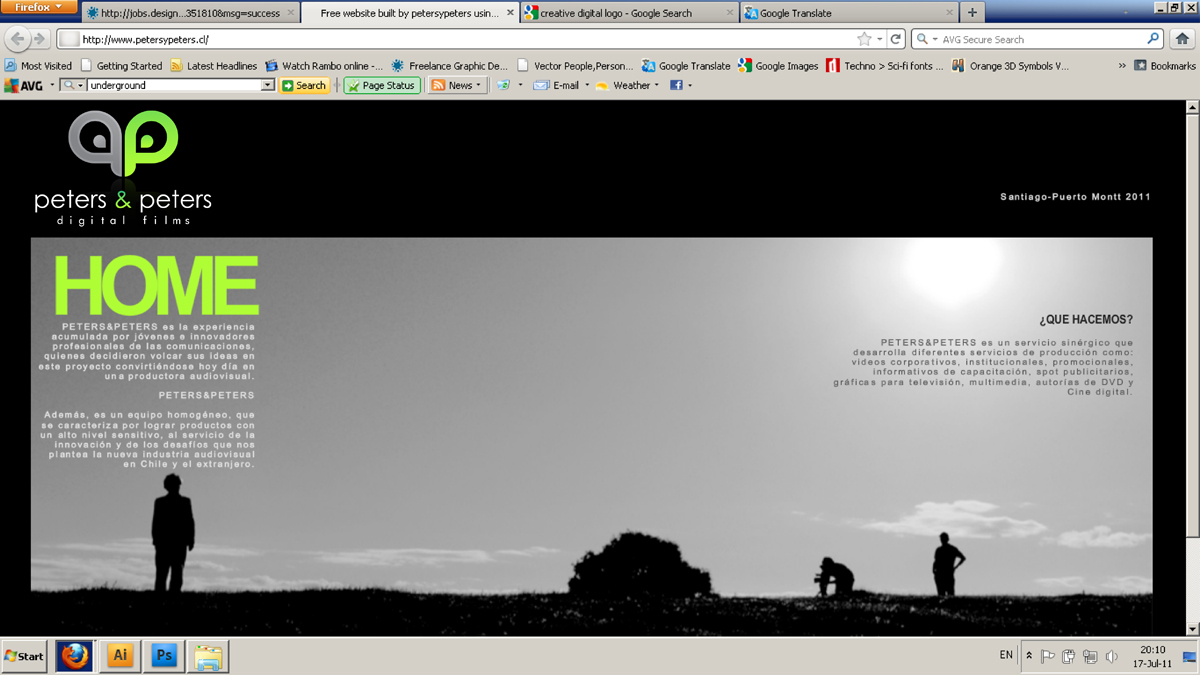This screenshot has height=675, width=1200.
Task: Open the News dropdown in AVG toolbar
Action: pos(456,86)
